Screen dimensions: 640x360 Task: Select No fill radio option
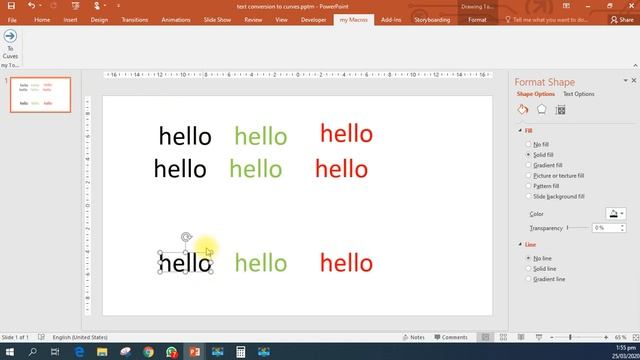(x=528, y=144)
